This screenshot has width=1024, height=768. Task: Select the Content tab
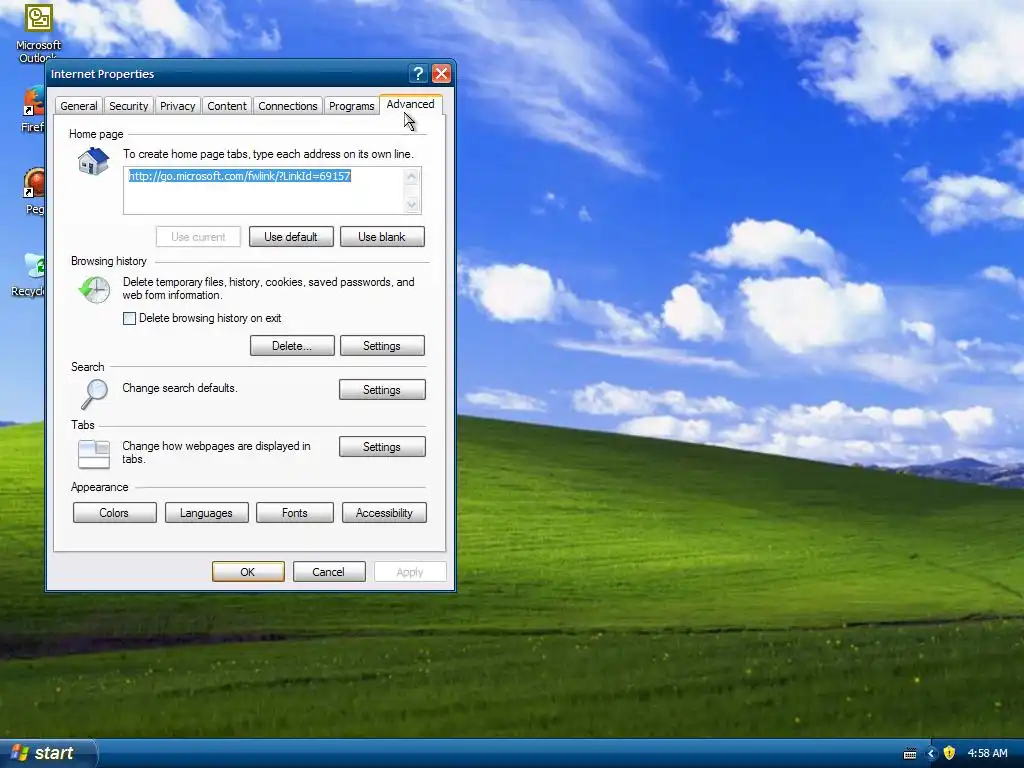point(227,106)
